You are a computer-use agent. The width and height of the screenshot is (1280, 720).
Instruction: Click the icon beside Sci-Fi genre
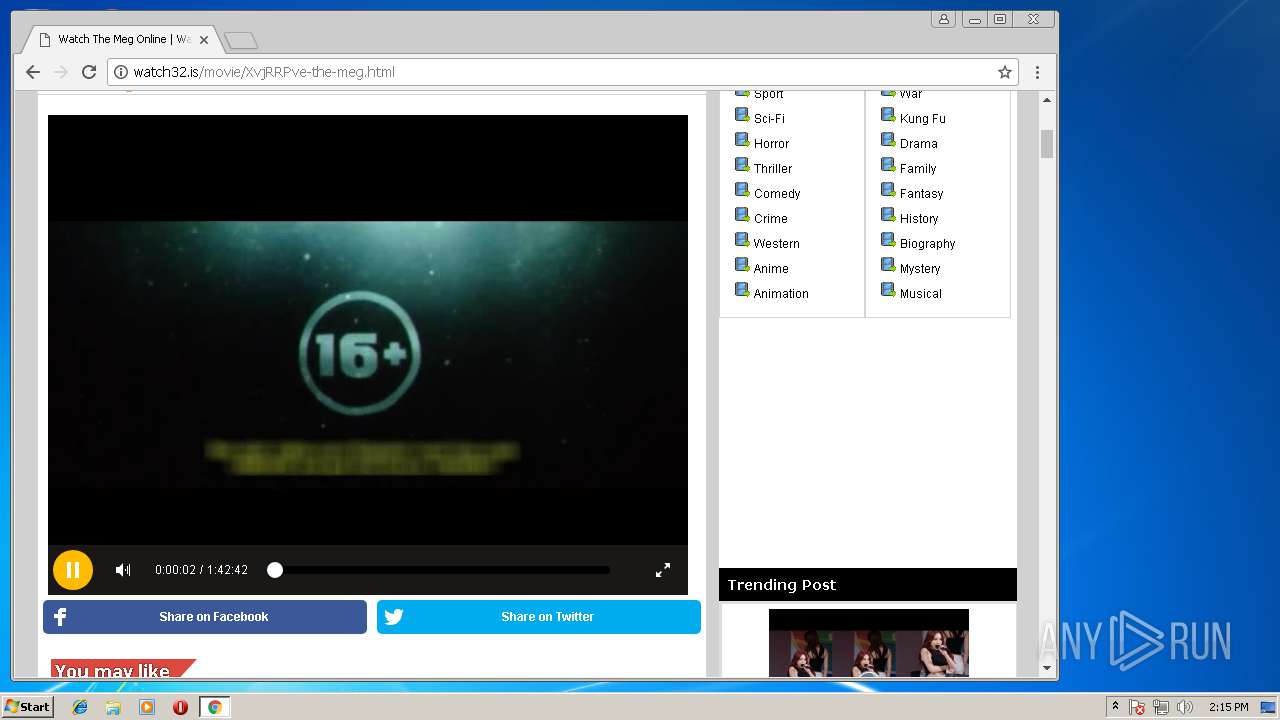742,115
